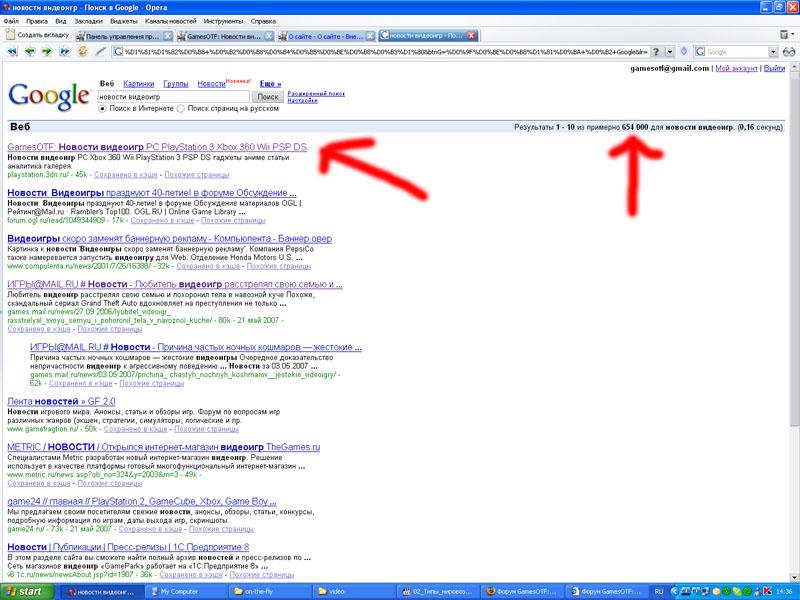The width and height of the screenshot is (800, 600).
Task: Open the Закладки menu
Action: [88, 21]
